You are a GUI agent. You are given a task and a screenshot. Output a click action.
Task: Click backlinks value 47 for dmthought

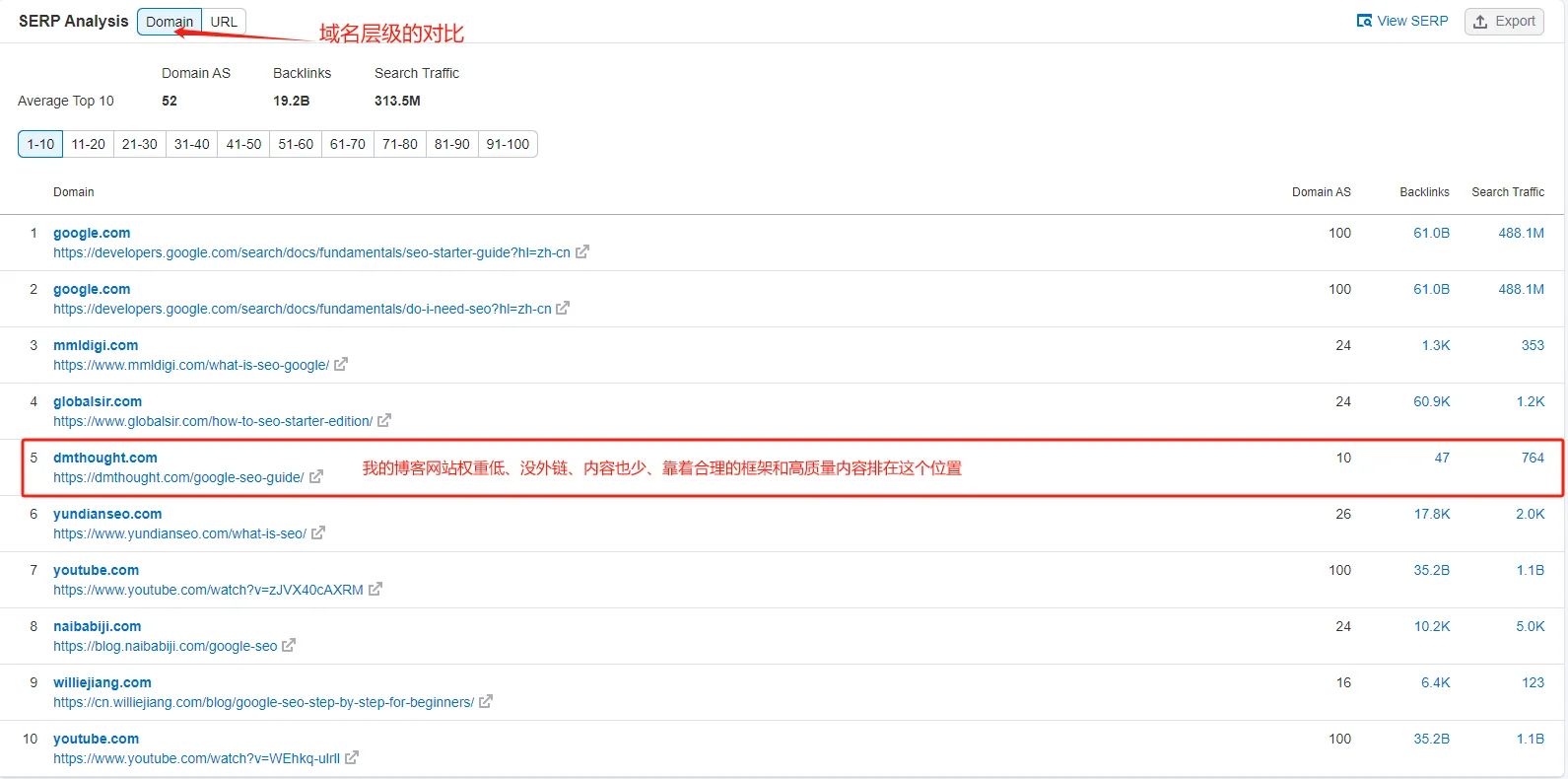coord(1442,458)
